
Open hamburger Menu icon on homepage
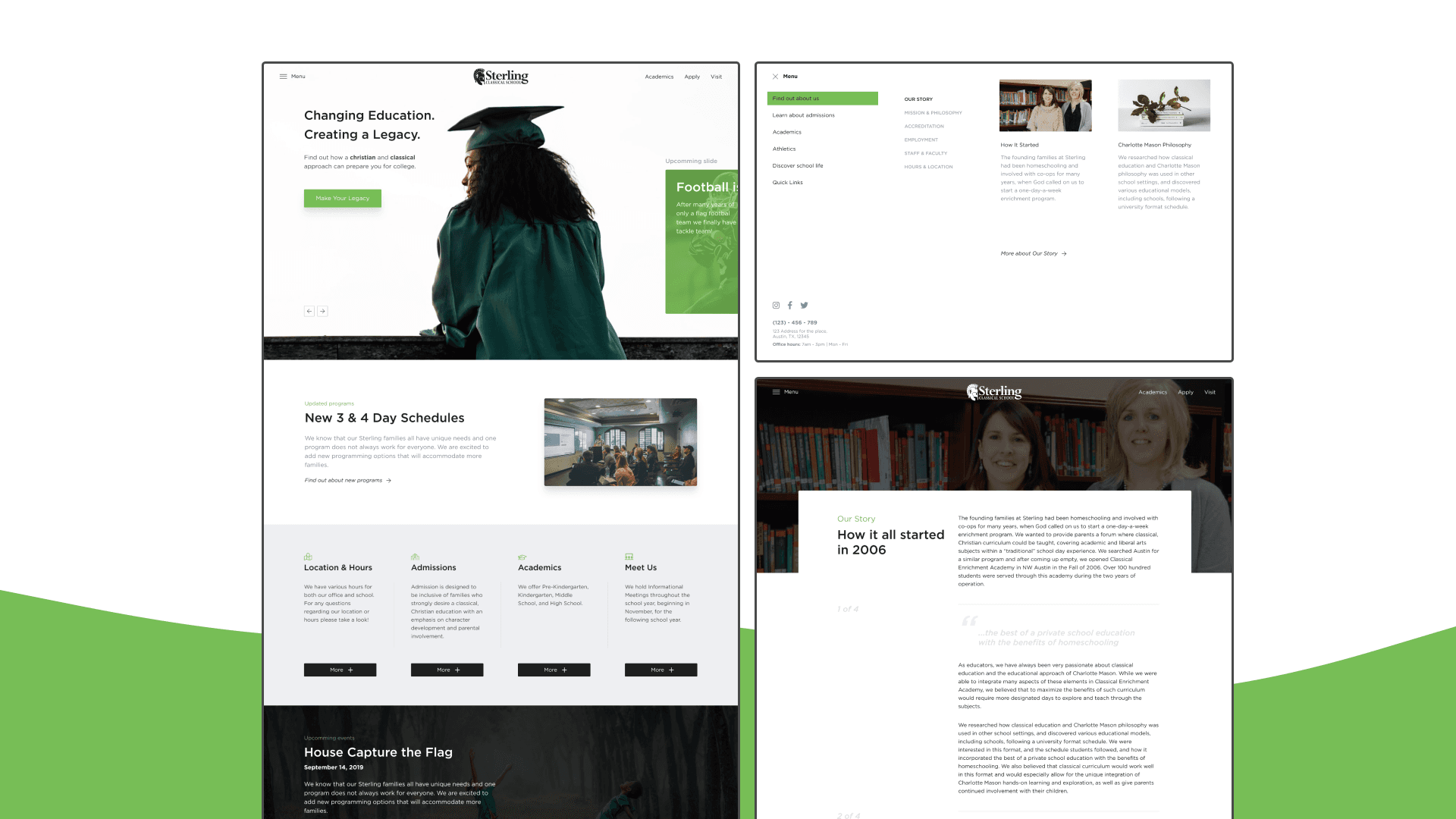pyautogui.click(x=284, y=77)
